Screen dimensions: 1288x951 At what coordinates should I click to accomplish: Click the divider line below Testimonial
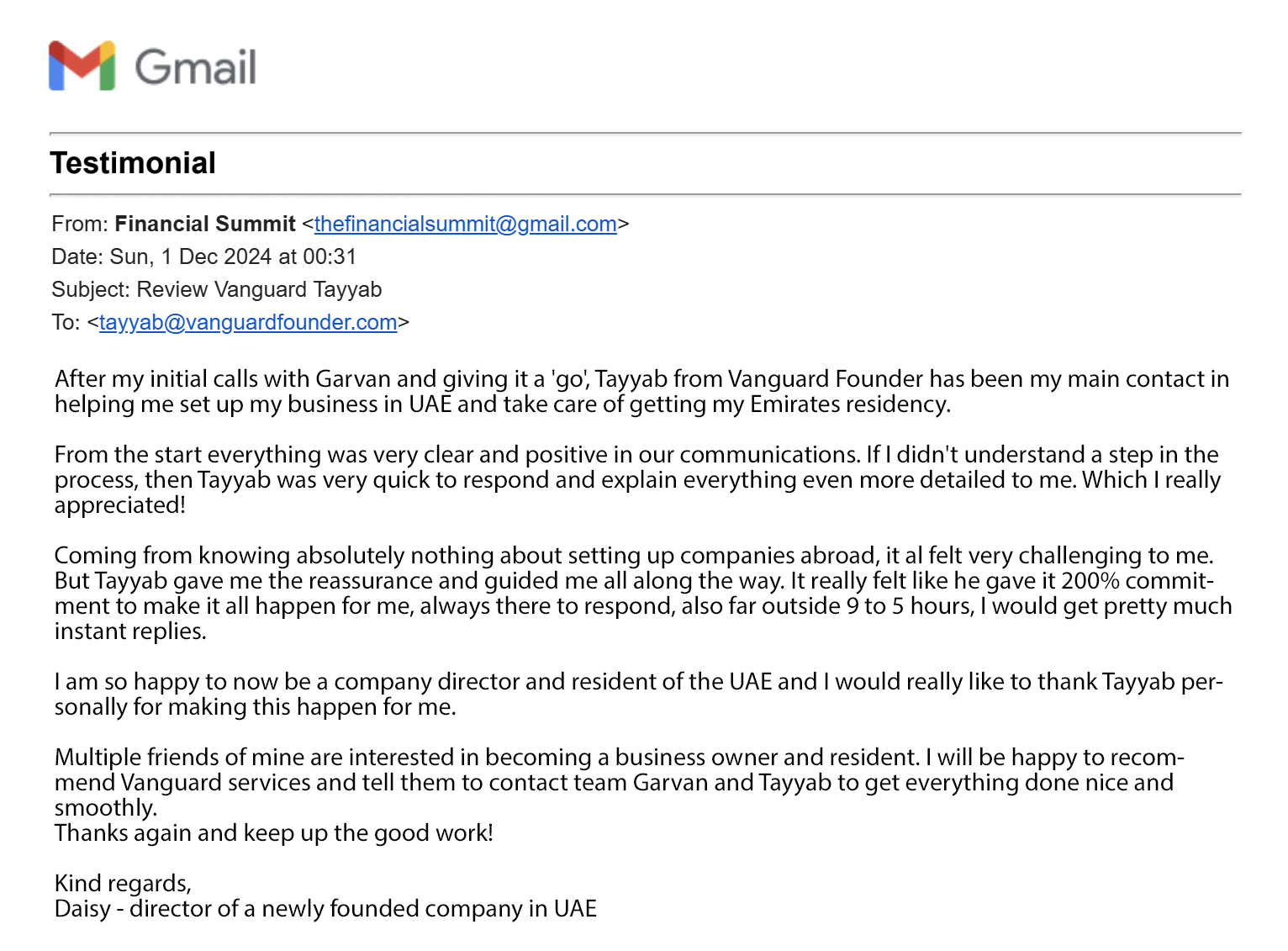point(645,194)
